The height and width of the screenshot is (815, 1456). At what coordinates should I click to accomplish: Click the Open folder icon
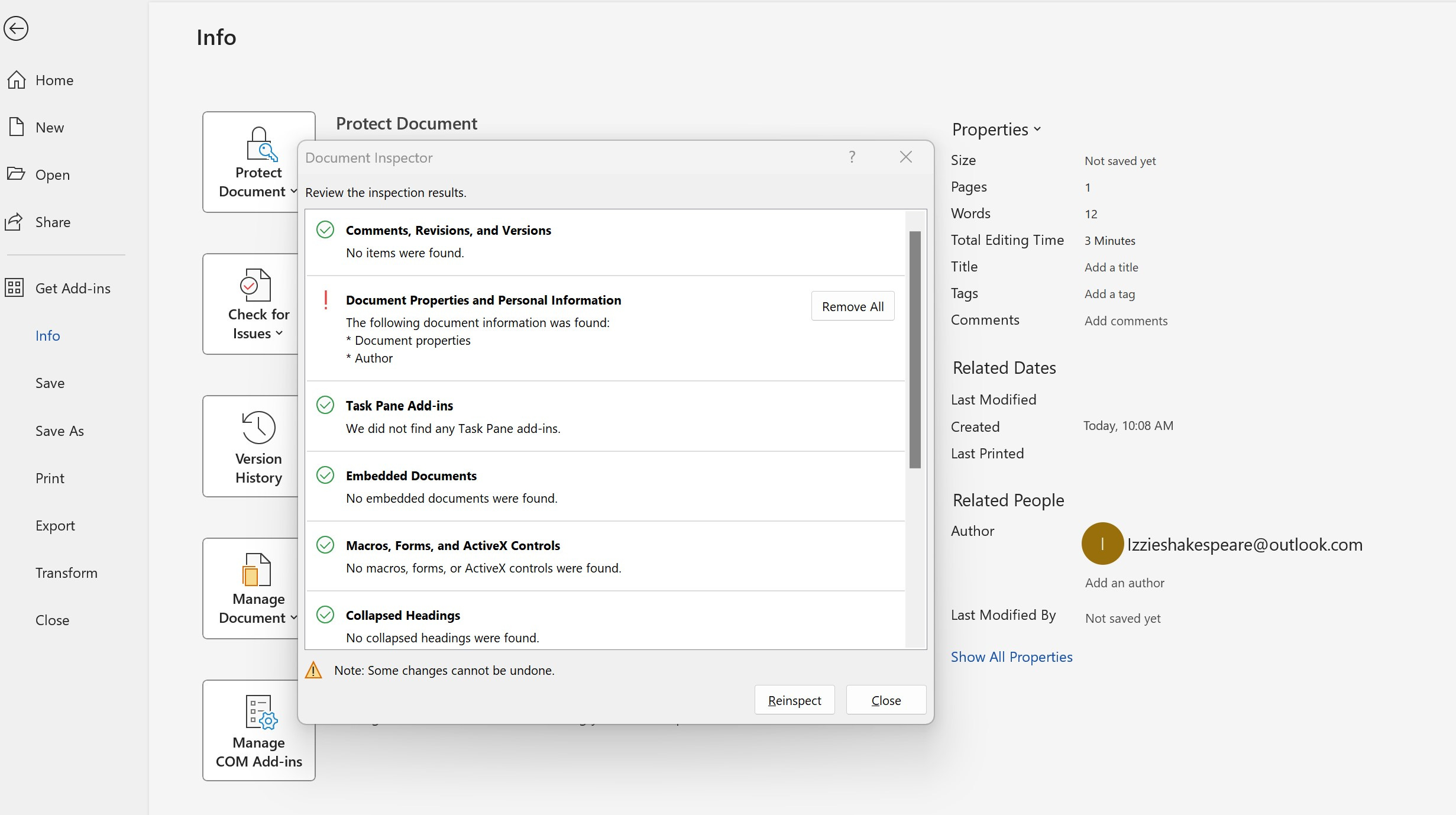[x=16, y=174]
